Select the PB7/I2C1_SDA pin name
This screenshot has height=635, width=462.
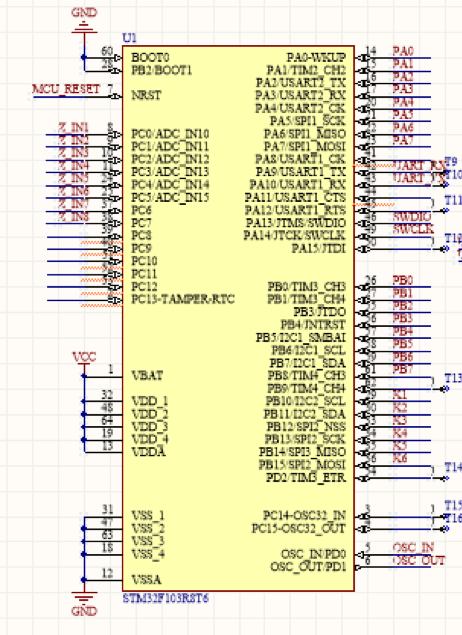tap(308, 363)
